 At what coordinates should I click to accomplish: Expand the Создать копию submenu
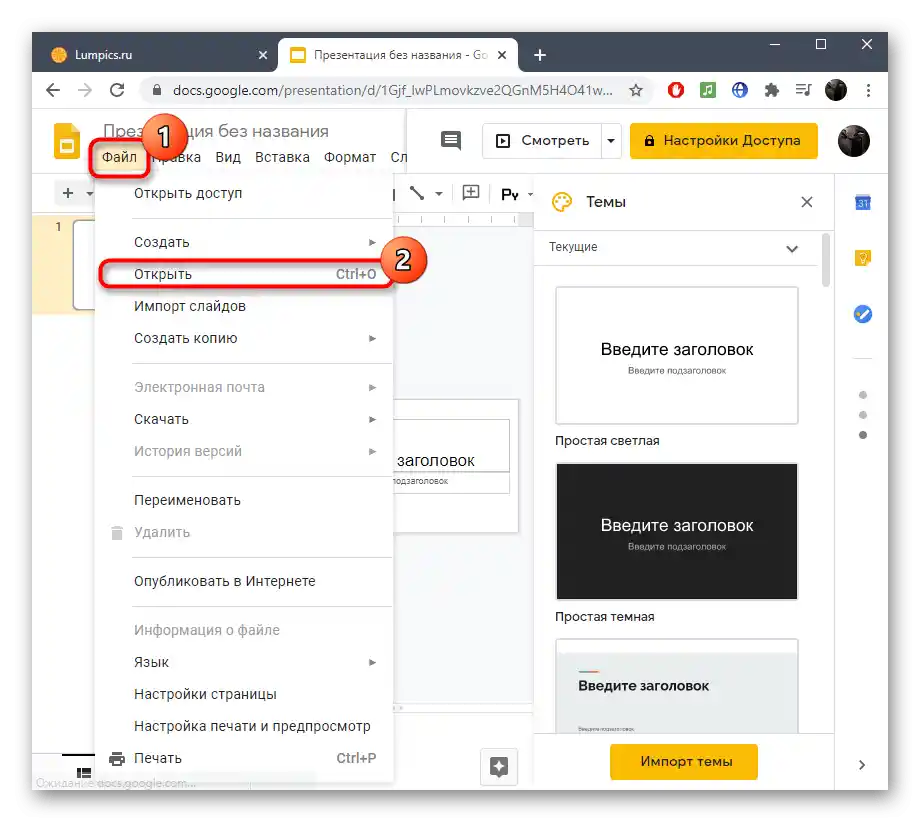click(x=372, y=338)
